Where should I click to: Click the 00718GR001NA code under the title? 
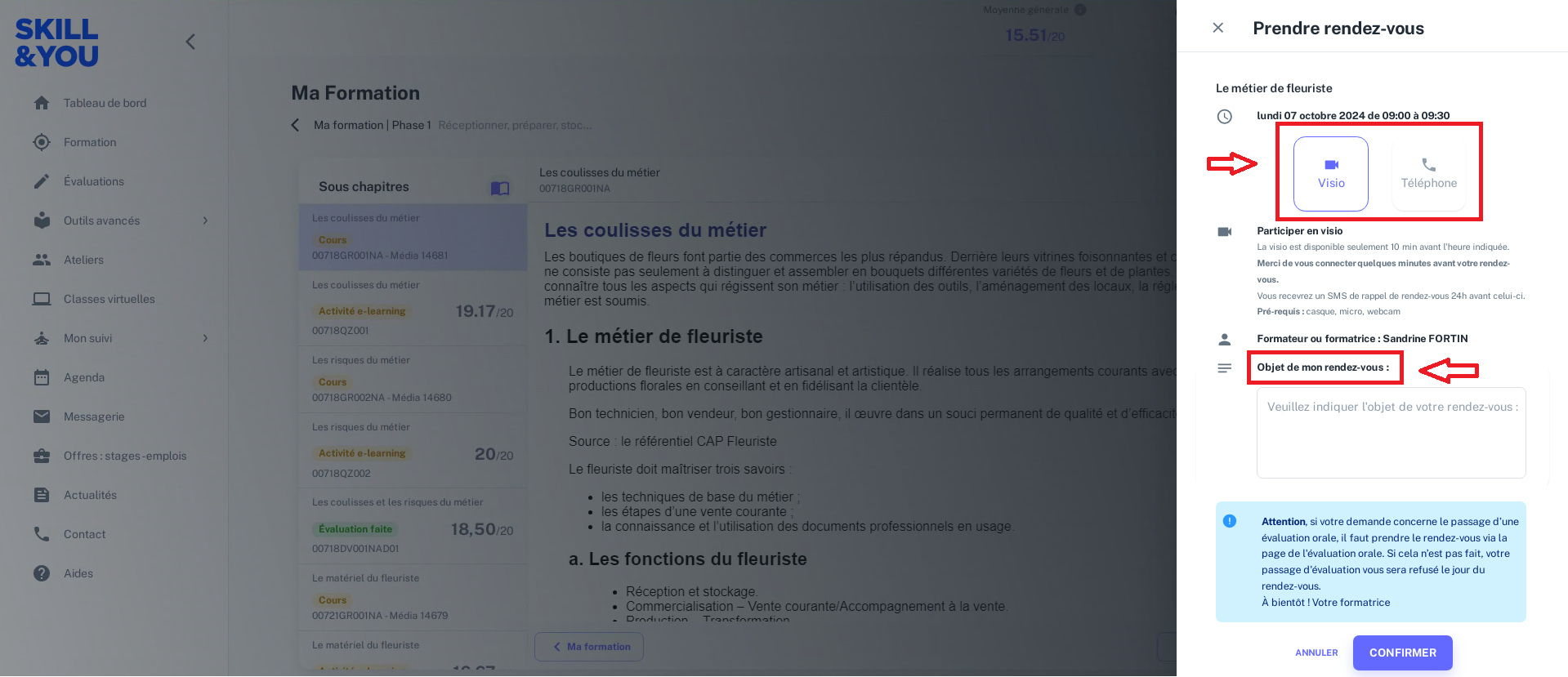tap(574, 189)
